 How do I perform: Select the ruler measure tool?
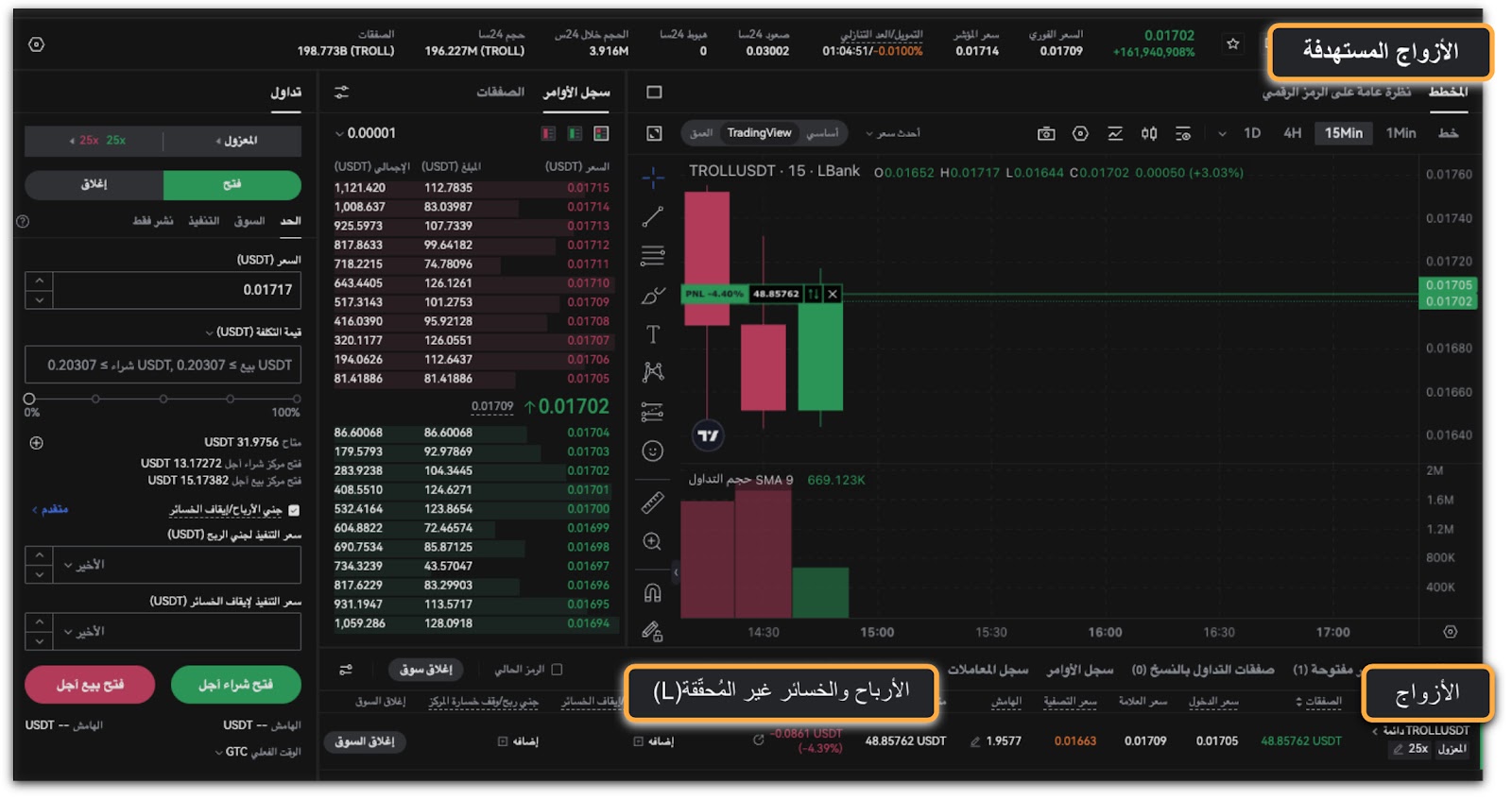click(x=653, y=502)
